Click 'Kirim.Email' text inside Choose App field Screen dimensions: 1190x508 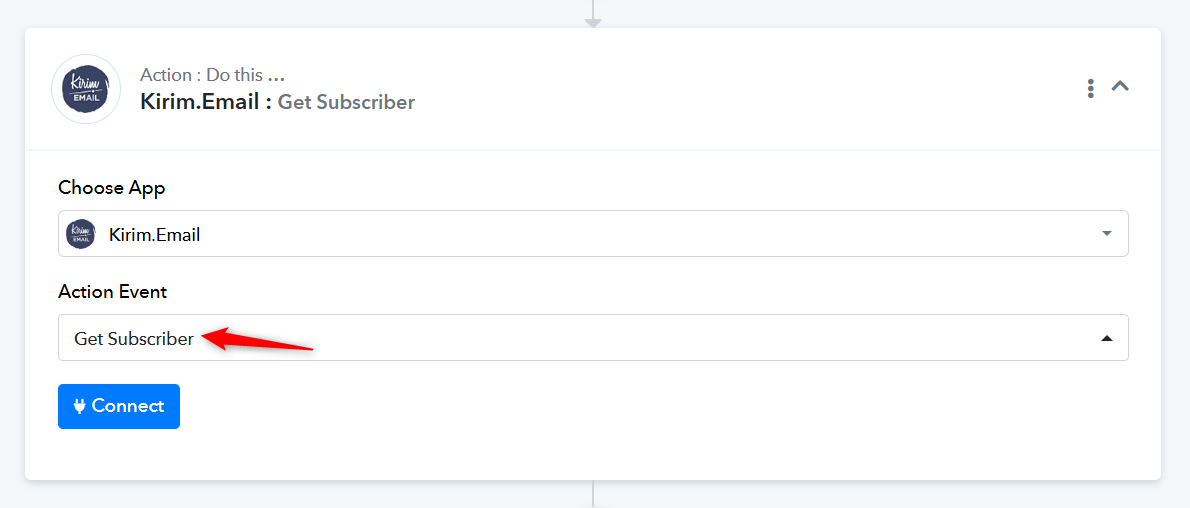click(x=155, y=235)
